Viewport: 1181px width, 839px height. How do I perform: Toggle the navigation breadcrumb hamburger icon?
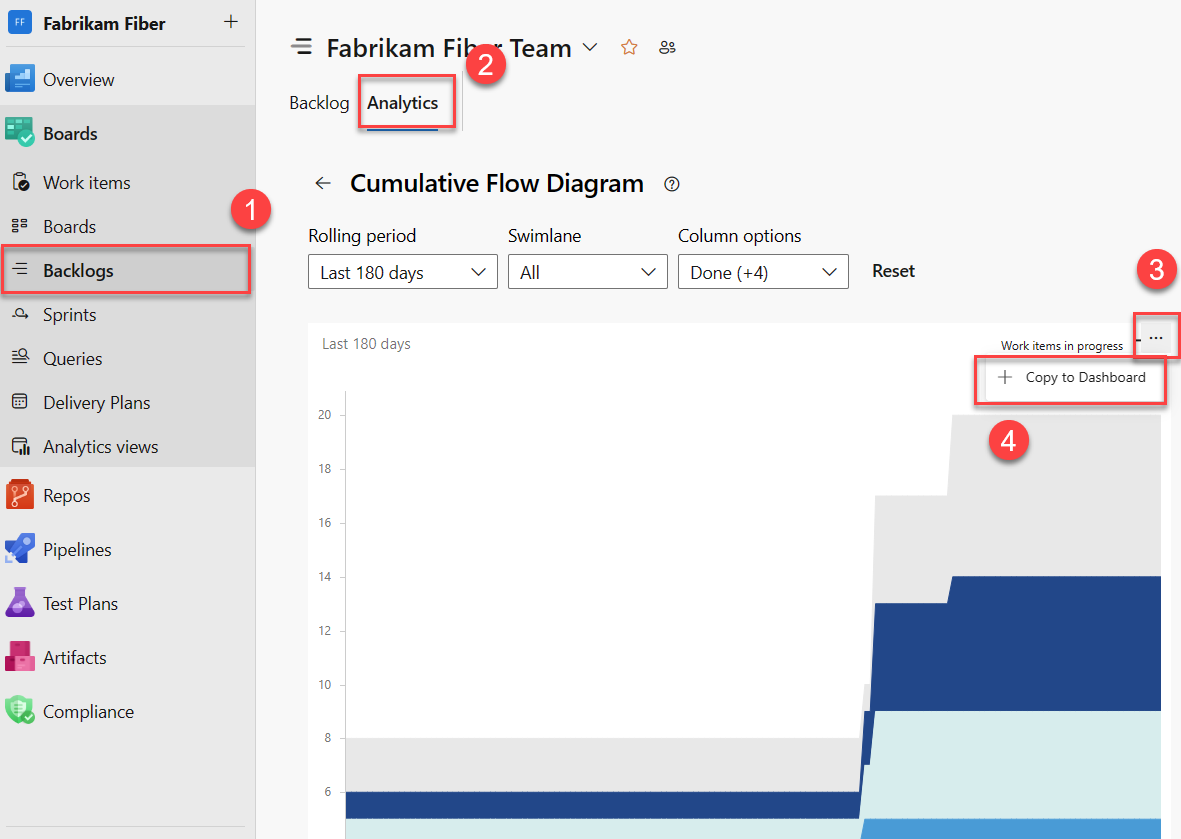point(301,45)
